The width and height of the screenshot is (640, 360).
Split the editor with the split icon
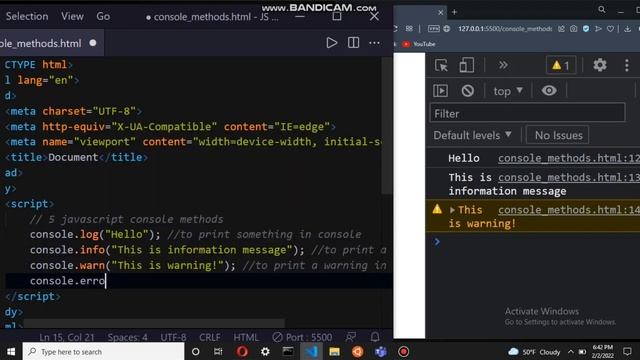coord(353,43)
